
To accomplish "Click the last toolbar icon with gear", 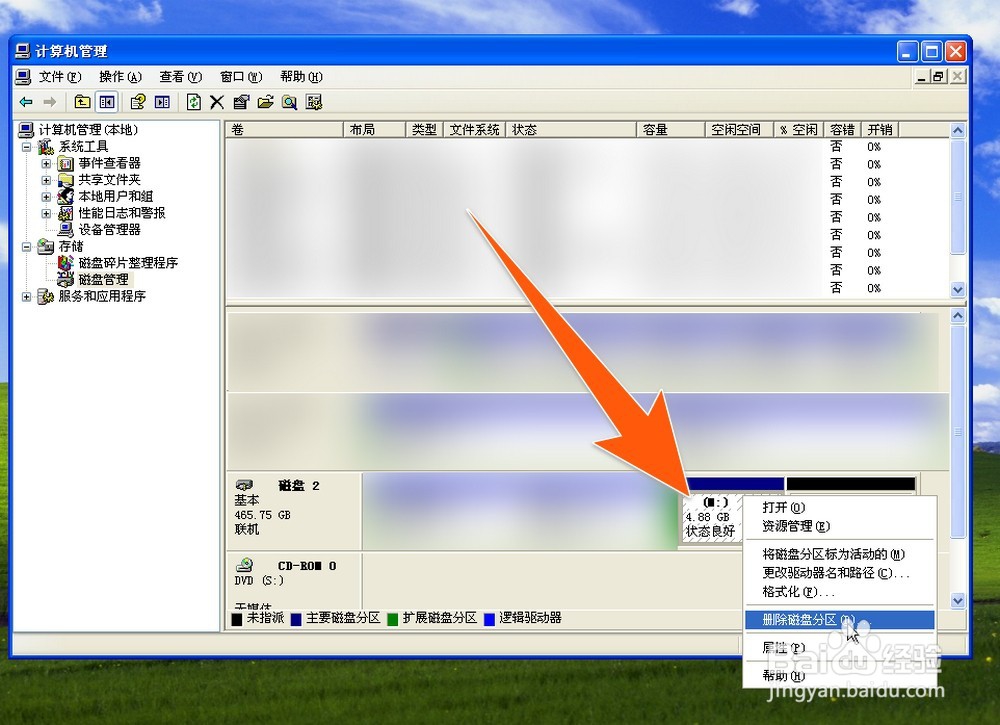I will point(314,102).
